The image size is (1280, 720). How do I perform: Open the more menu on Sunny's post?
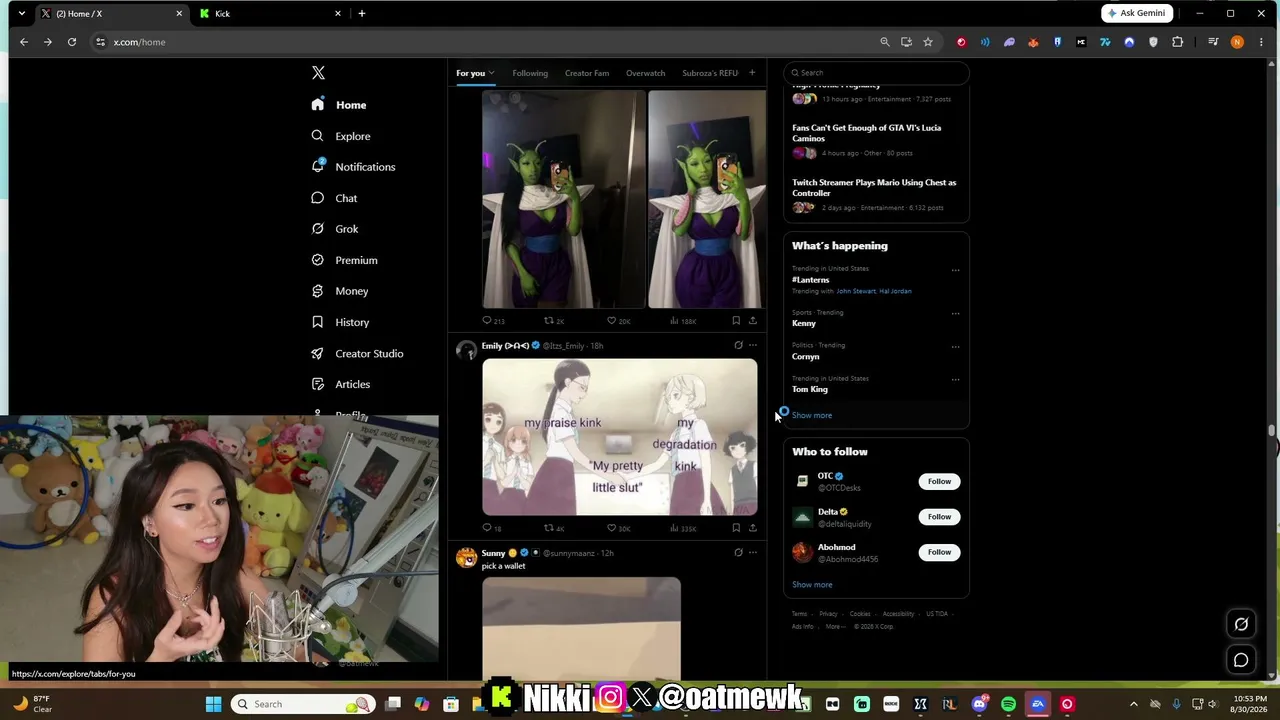(753, 553)
